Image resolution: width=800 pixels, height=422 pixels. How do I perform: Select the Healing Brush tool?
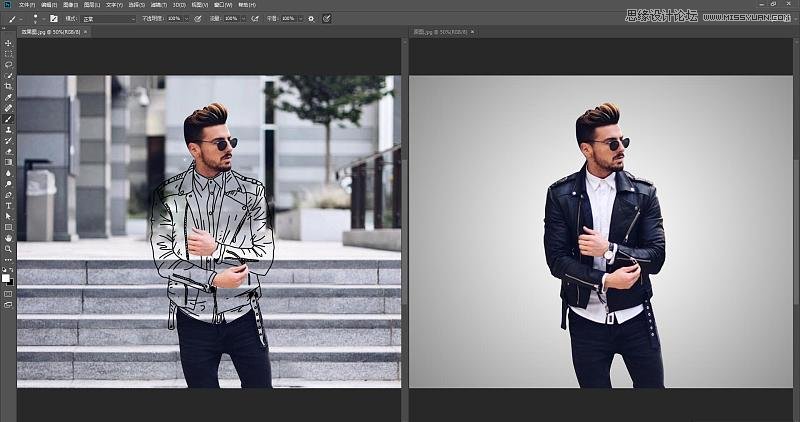[8, 108]
